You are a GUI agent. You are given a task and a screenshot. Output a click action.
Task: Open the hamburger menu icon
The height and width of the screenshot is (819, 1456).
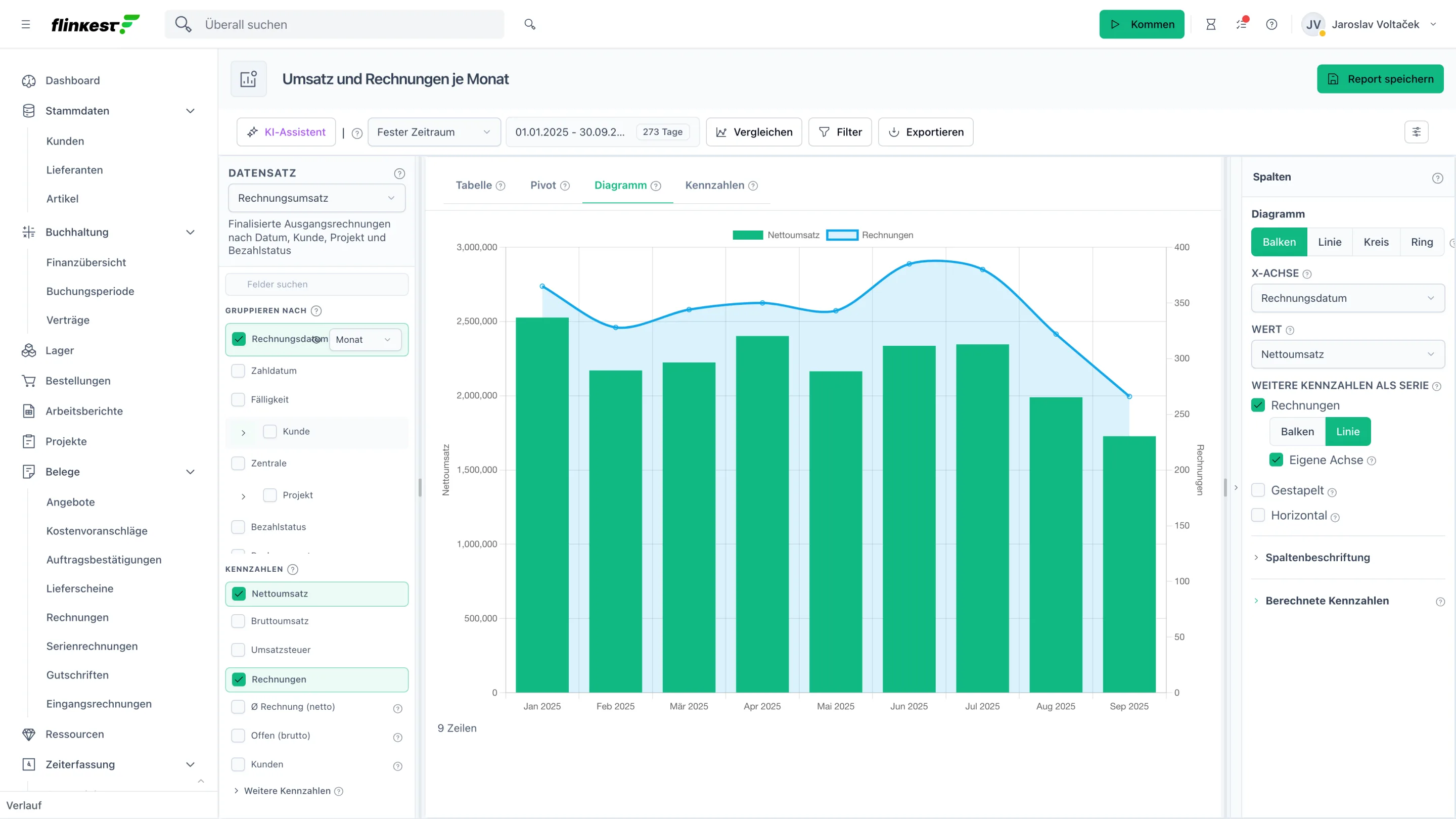click(25, 24)
